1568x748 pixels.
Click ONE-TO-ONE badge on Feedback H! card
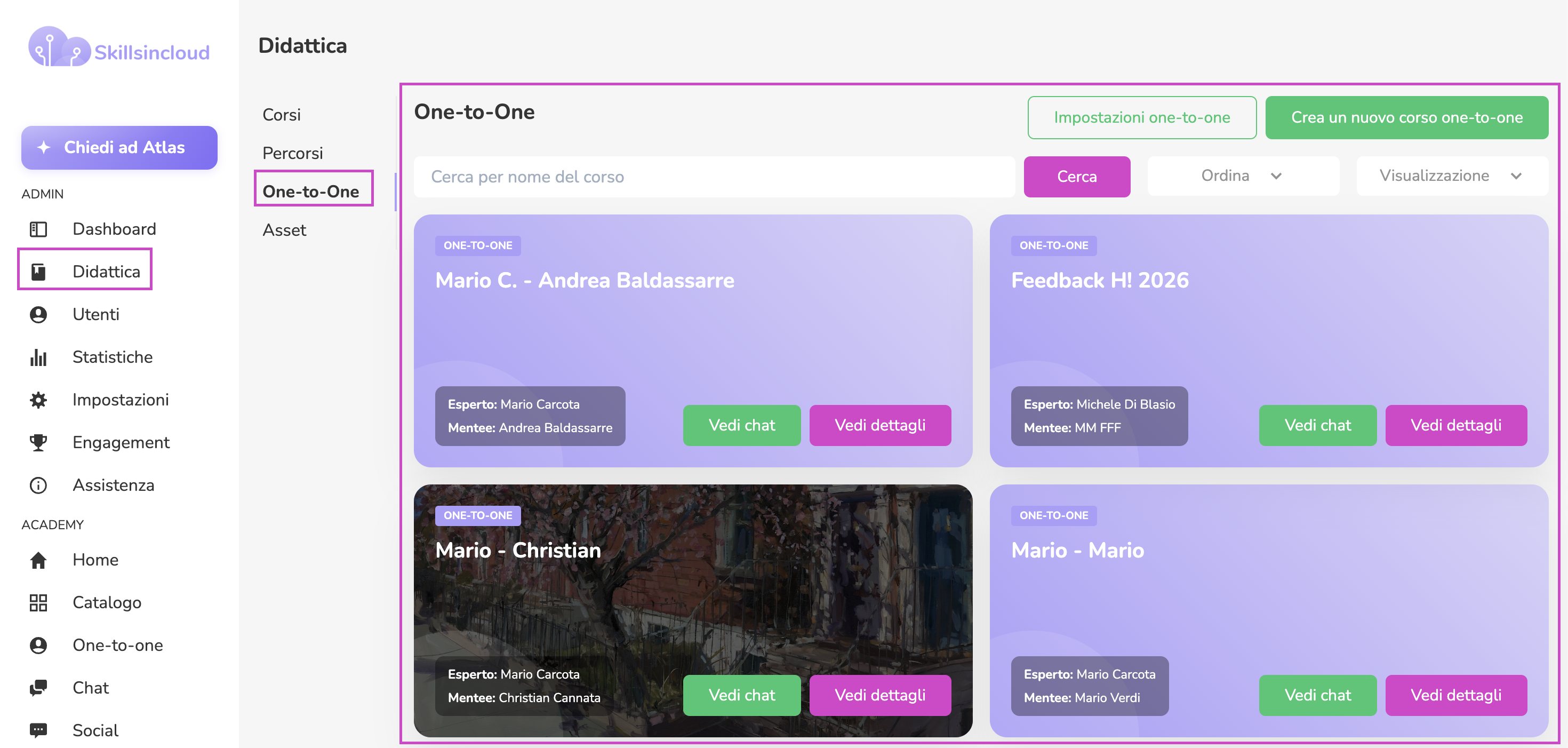click(x=1054, y=245)
